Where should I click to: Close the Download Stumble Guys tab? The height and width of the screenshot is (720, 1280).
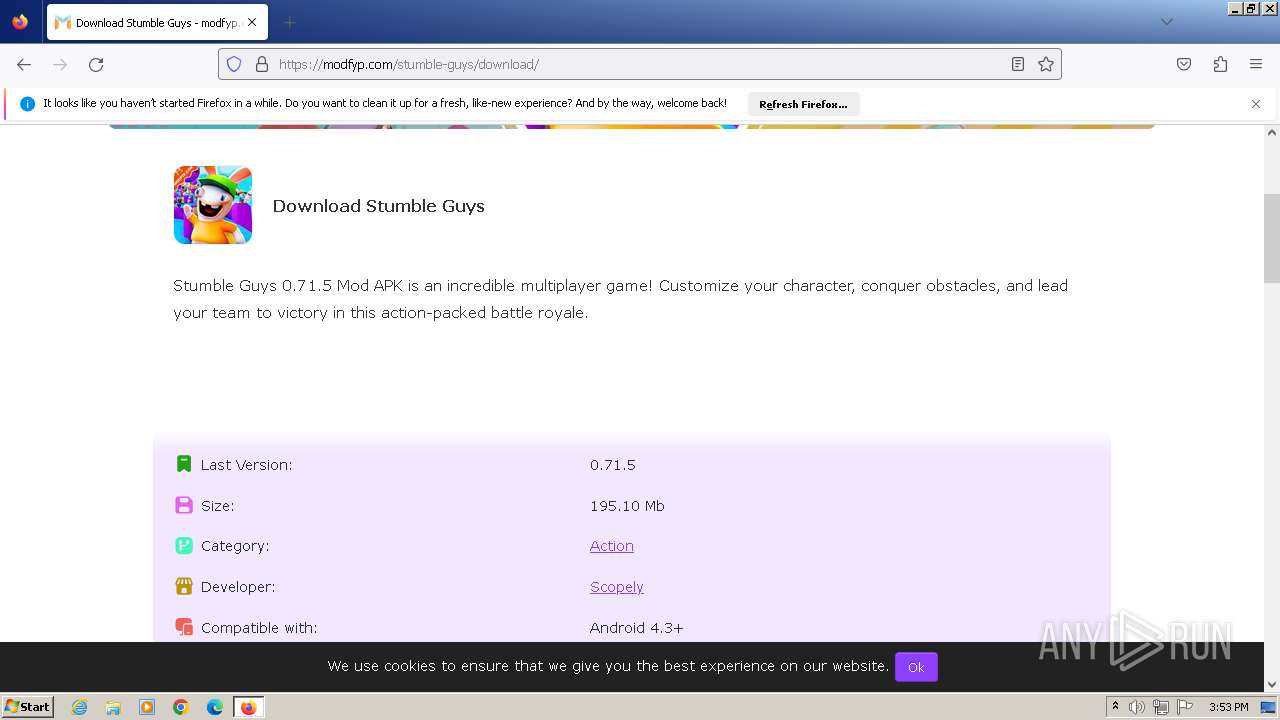click(x=252, y=22)
